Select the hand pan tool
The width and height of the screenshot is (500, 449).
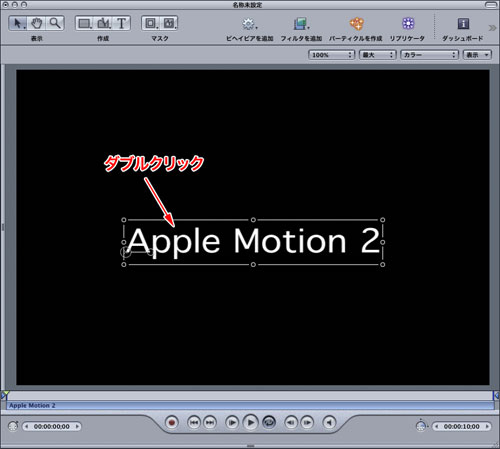[36, 23]
